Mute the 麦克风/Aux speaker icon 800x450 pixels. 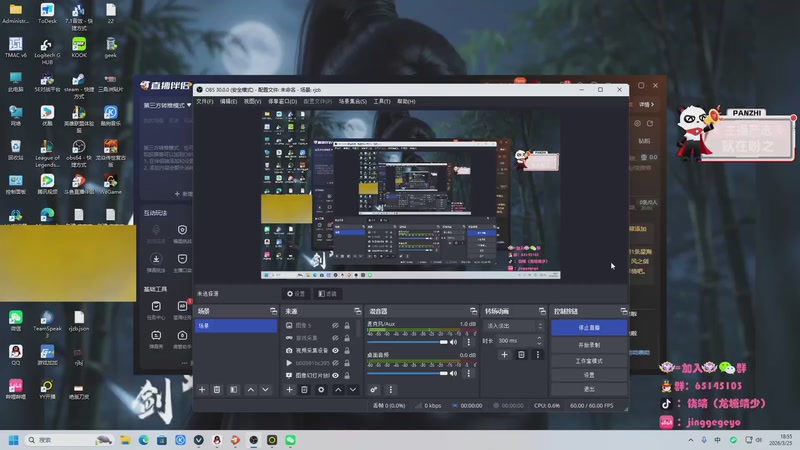coord(453,342)
